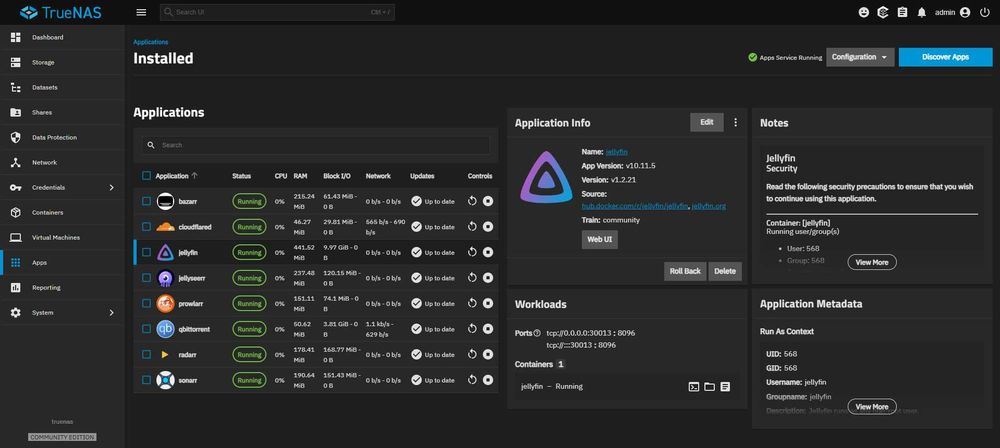Open the jellyfin Web UI

tap(599, 240)
